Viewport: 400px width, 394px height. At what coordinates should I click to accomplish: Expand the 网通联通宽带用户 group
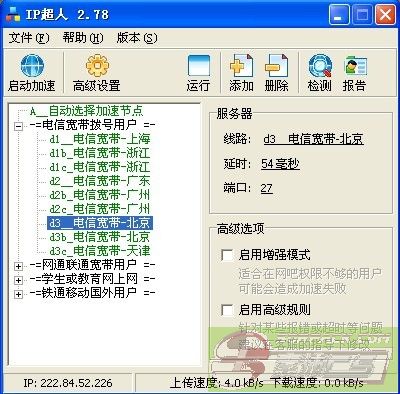point(19,266)
